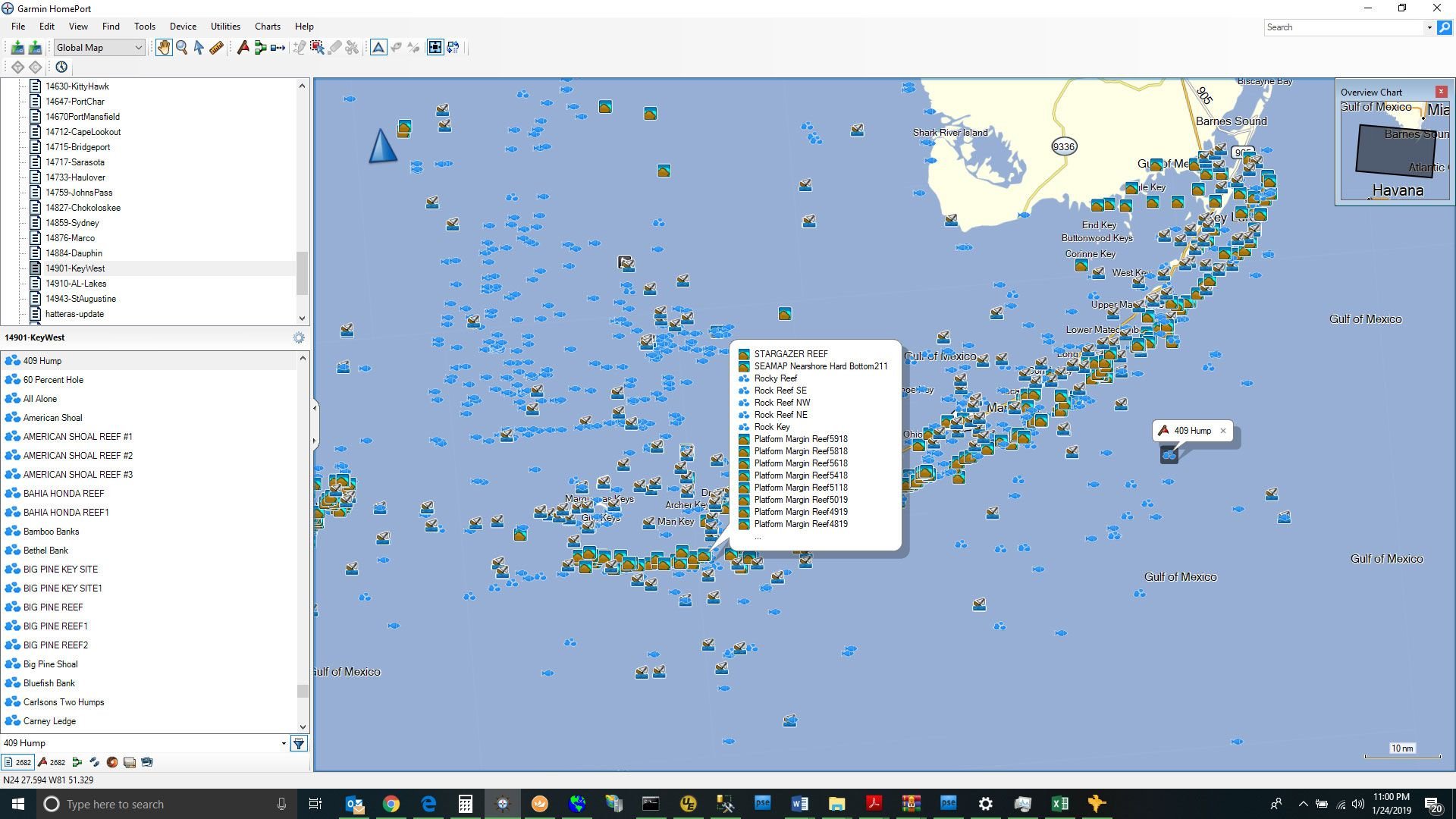Choose Rock Reef NW in map popup
The height and width of the screenshot is (819, 1456).
782,403
